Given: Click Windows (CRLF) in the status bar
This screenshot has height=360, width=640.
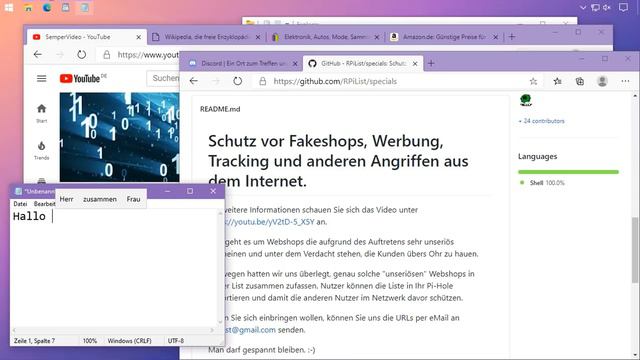Looking at the screenshot, I should (129, 340).
